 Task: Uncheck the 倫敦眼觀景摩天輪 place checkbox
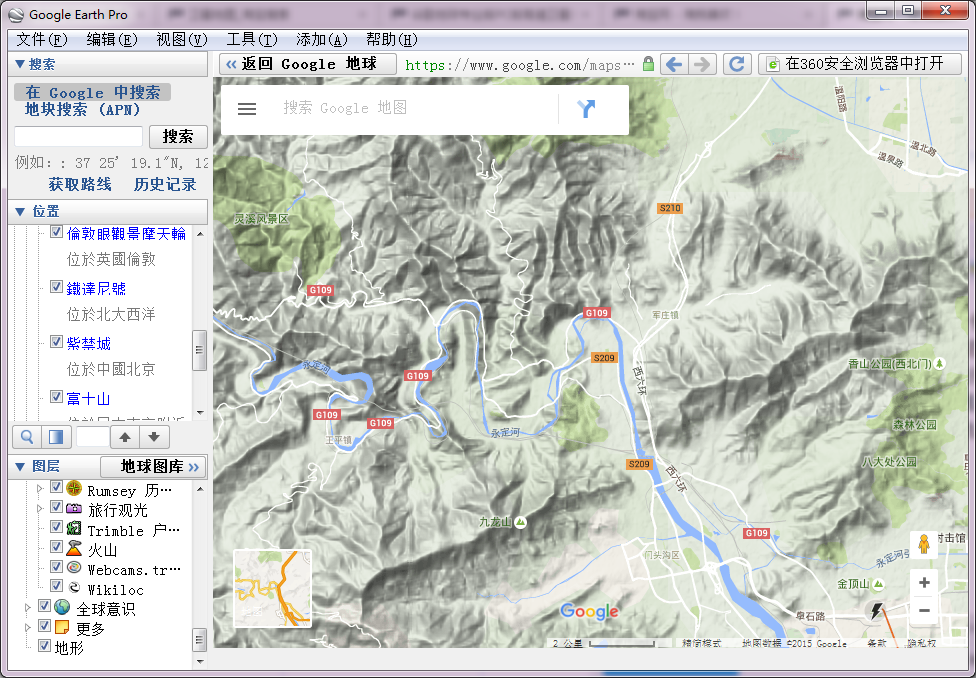tap(56, 232)
